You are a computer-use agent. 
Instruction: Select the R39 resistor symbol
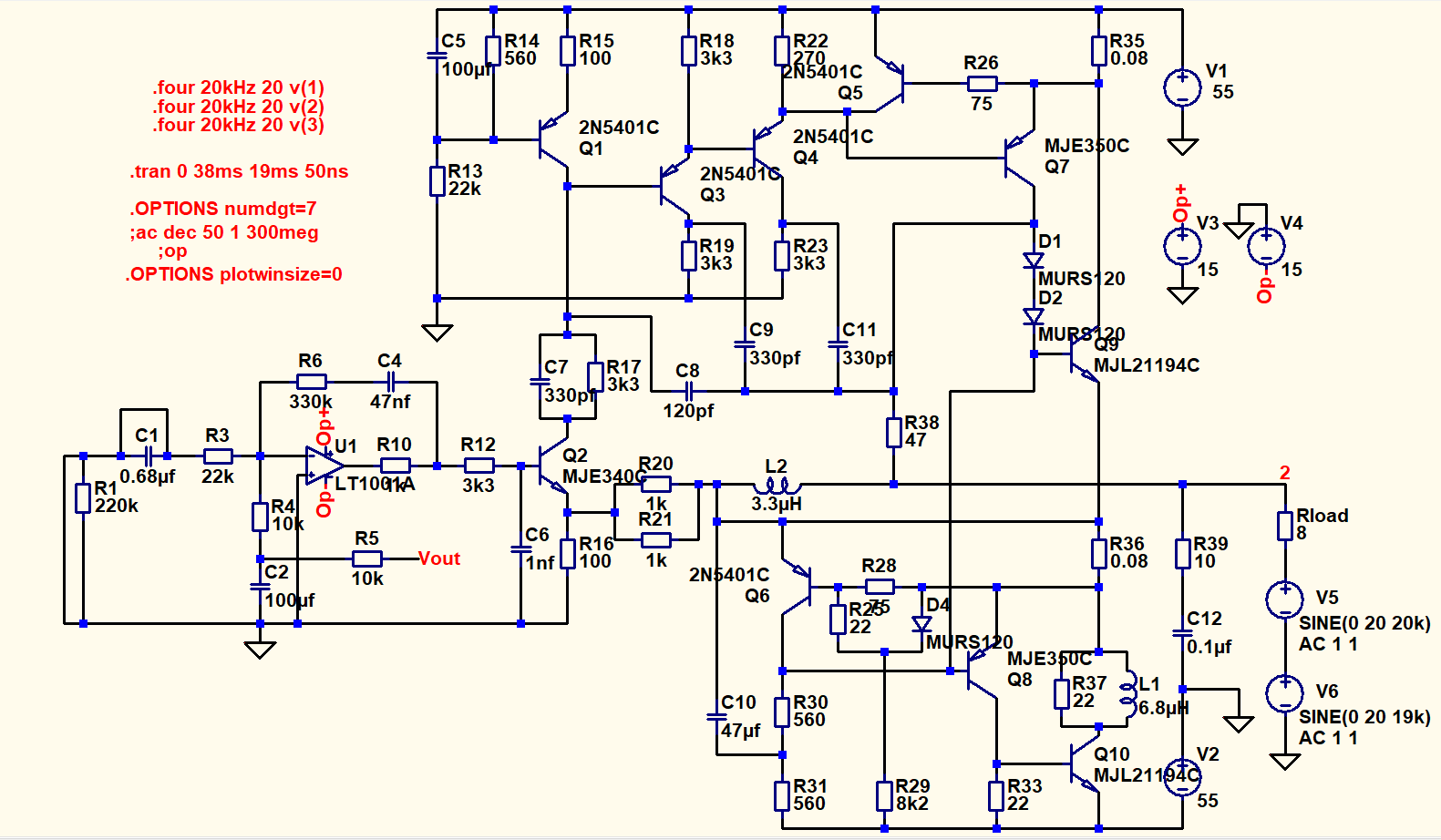(1182, 553)
